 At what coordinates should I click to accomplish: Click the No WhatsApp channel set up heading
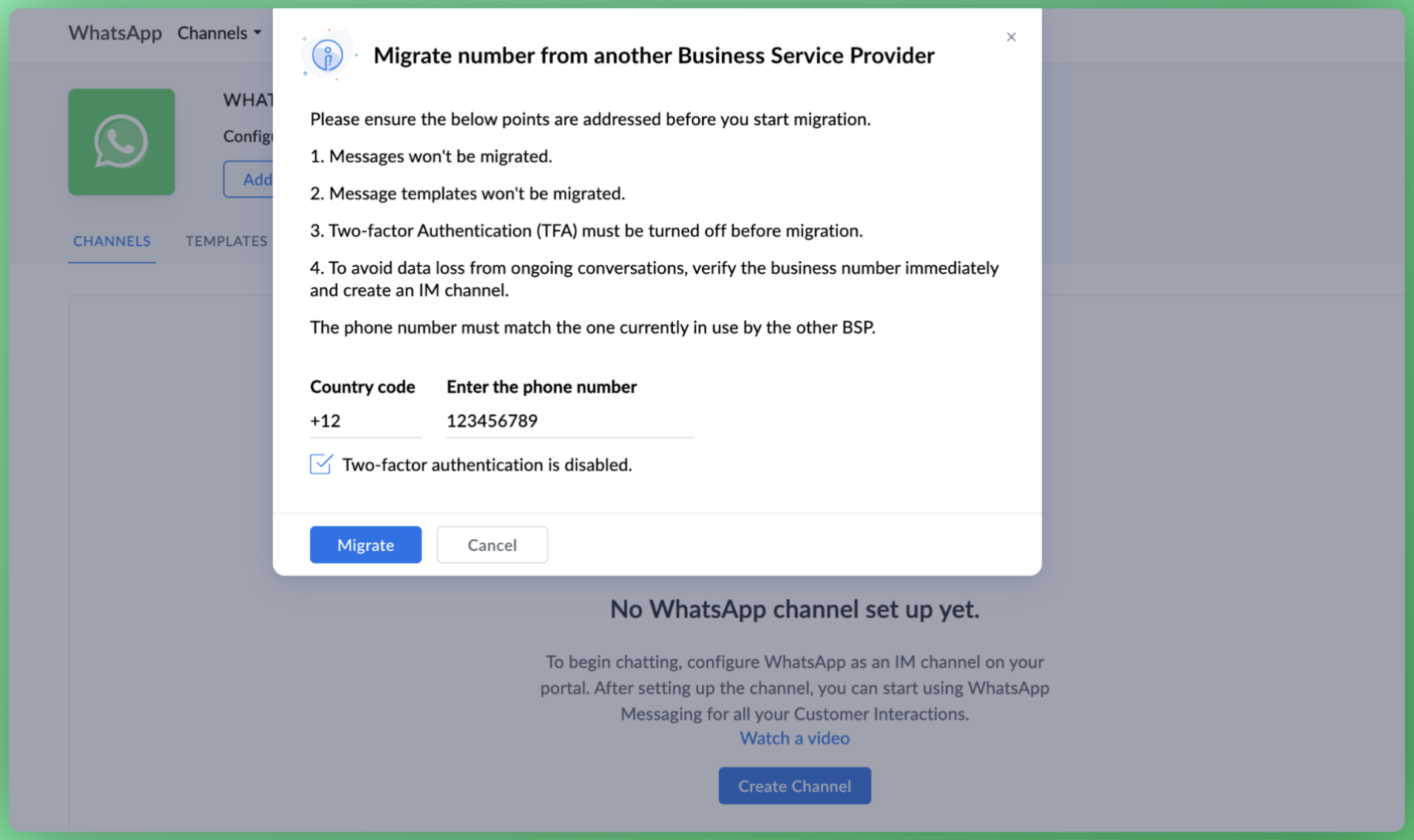pos(794,609)
